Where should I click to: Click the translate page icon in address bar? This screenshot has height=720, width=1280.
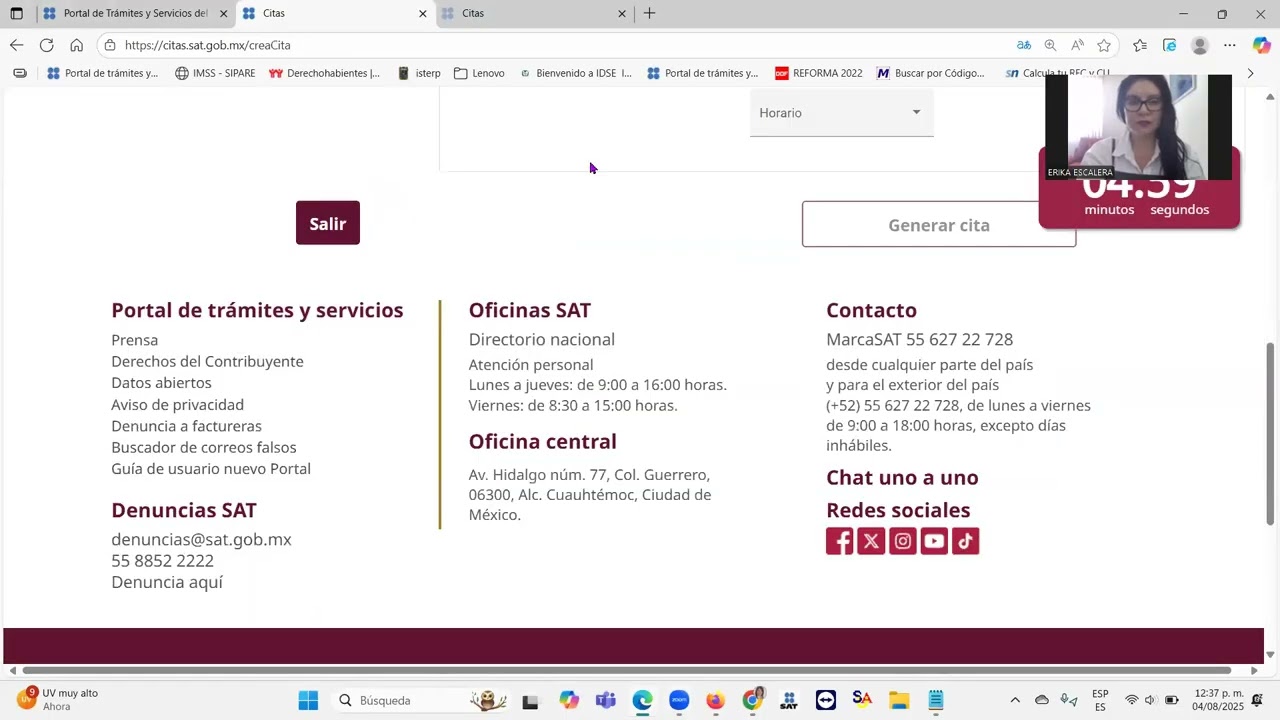pos(1024,45)
